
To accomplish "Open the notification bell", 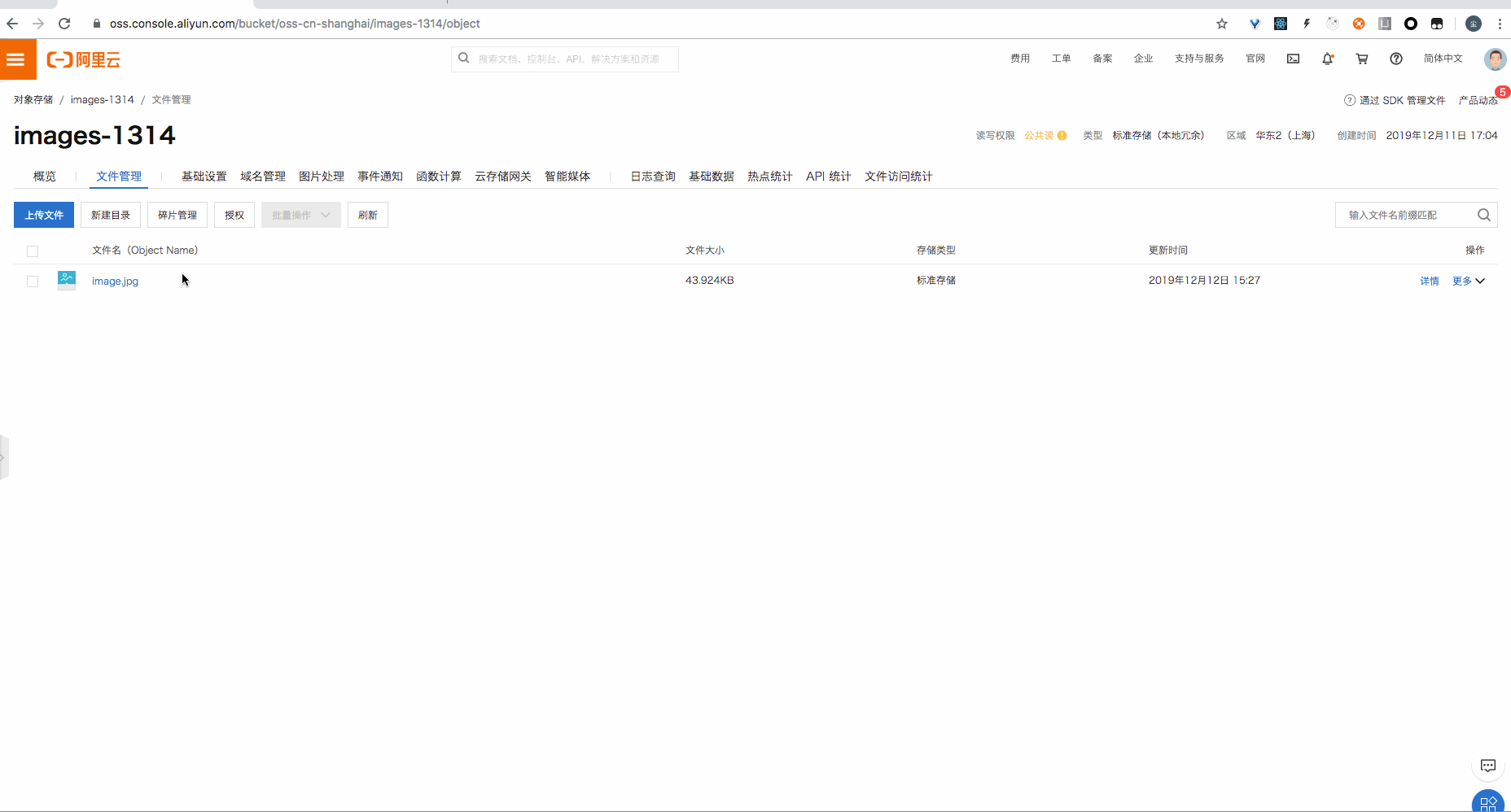I will point(1328,59).
